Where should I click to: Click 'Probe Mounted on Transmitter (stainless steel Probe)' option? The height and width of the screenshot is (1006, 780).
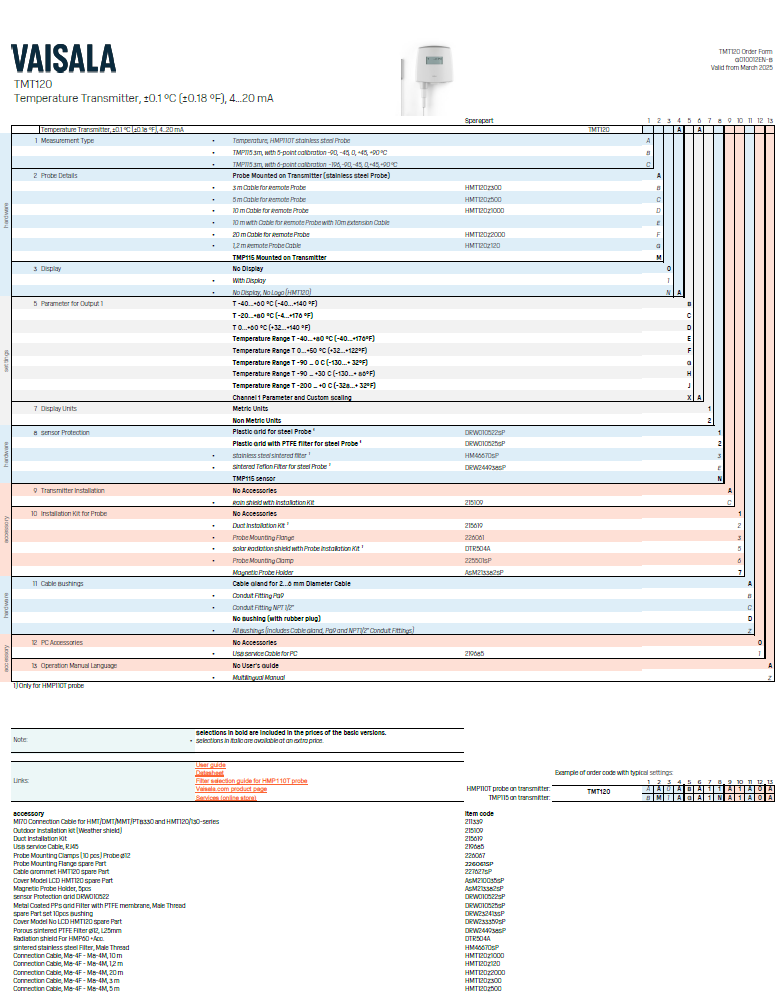pyautogui.click(x=311, y=175)
